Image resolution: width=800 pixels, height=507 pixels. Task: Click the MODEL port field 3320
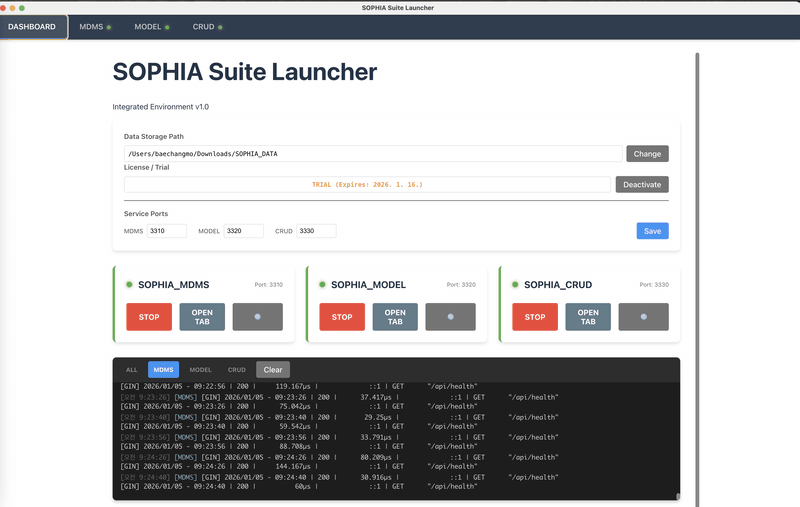243,231
